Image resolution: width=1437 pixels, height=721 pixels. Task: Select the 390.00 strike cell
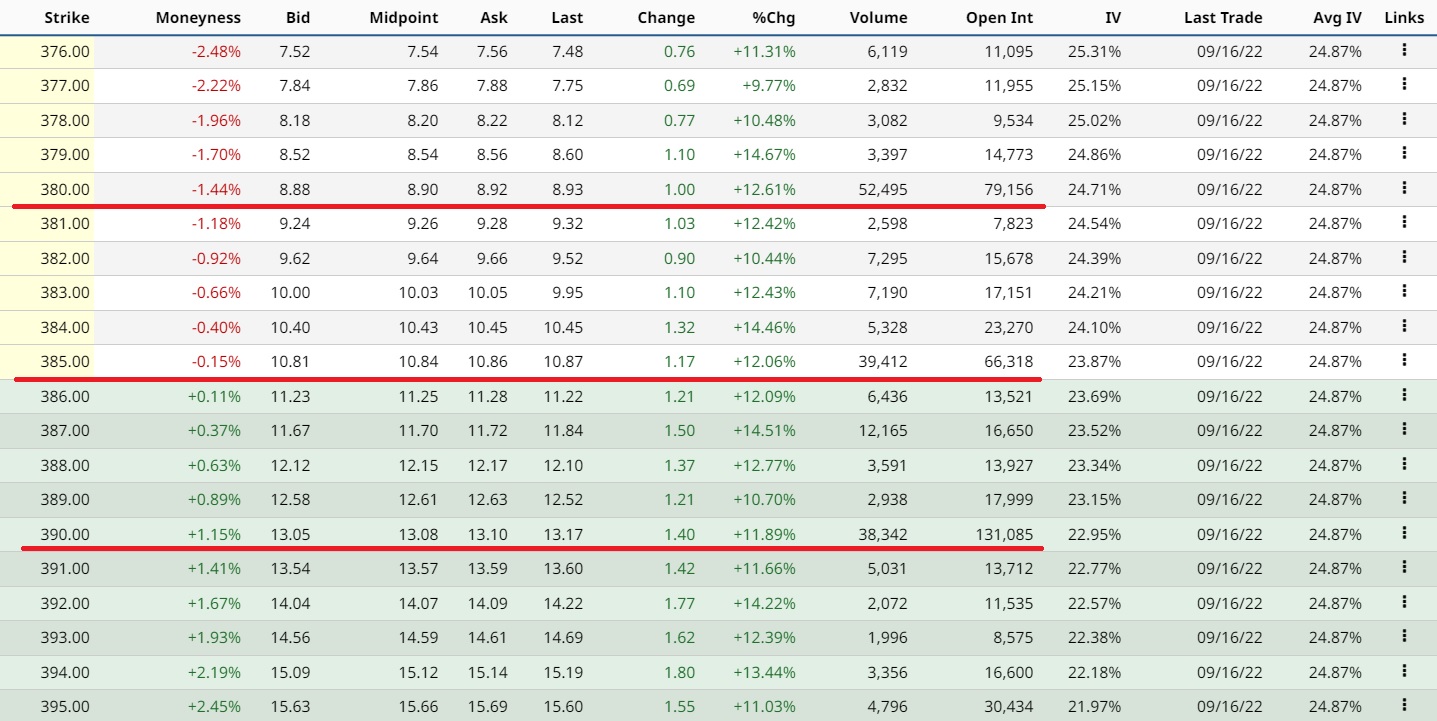pyautogui.click(x=65, y=534)
